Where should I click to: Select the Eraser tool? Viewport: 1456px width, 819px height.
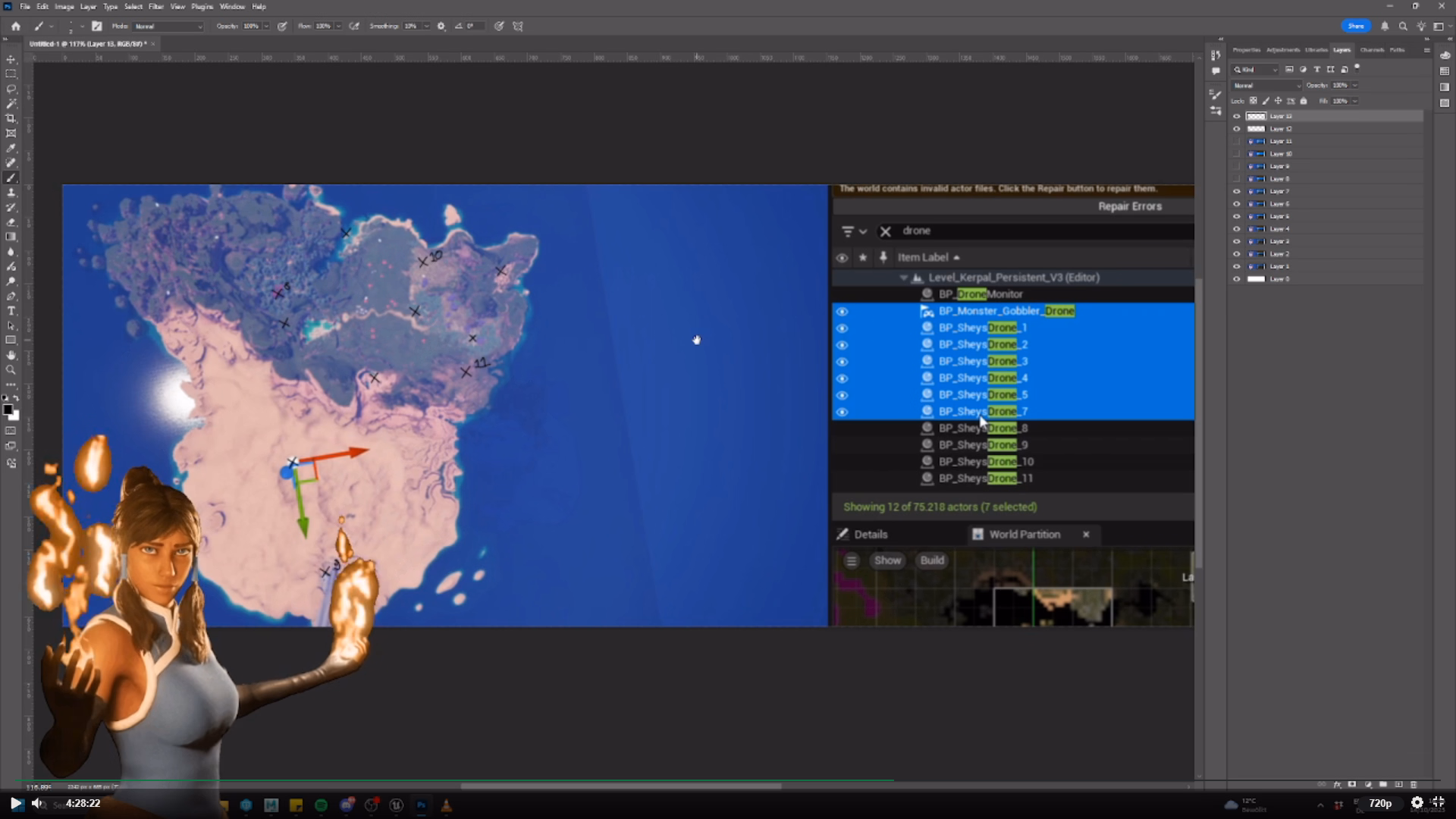11,222
